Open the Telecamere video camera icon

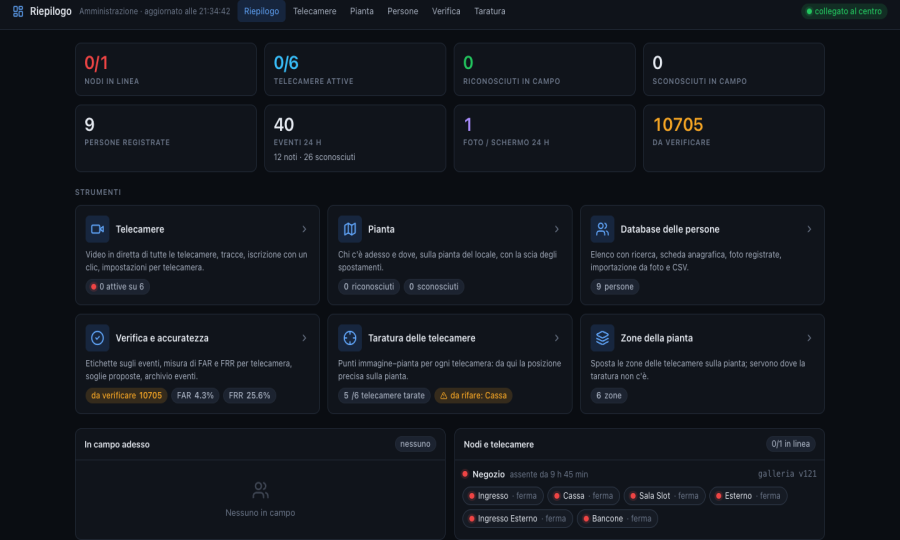98,229
